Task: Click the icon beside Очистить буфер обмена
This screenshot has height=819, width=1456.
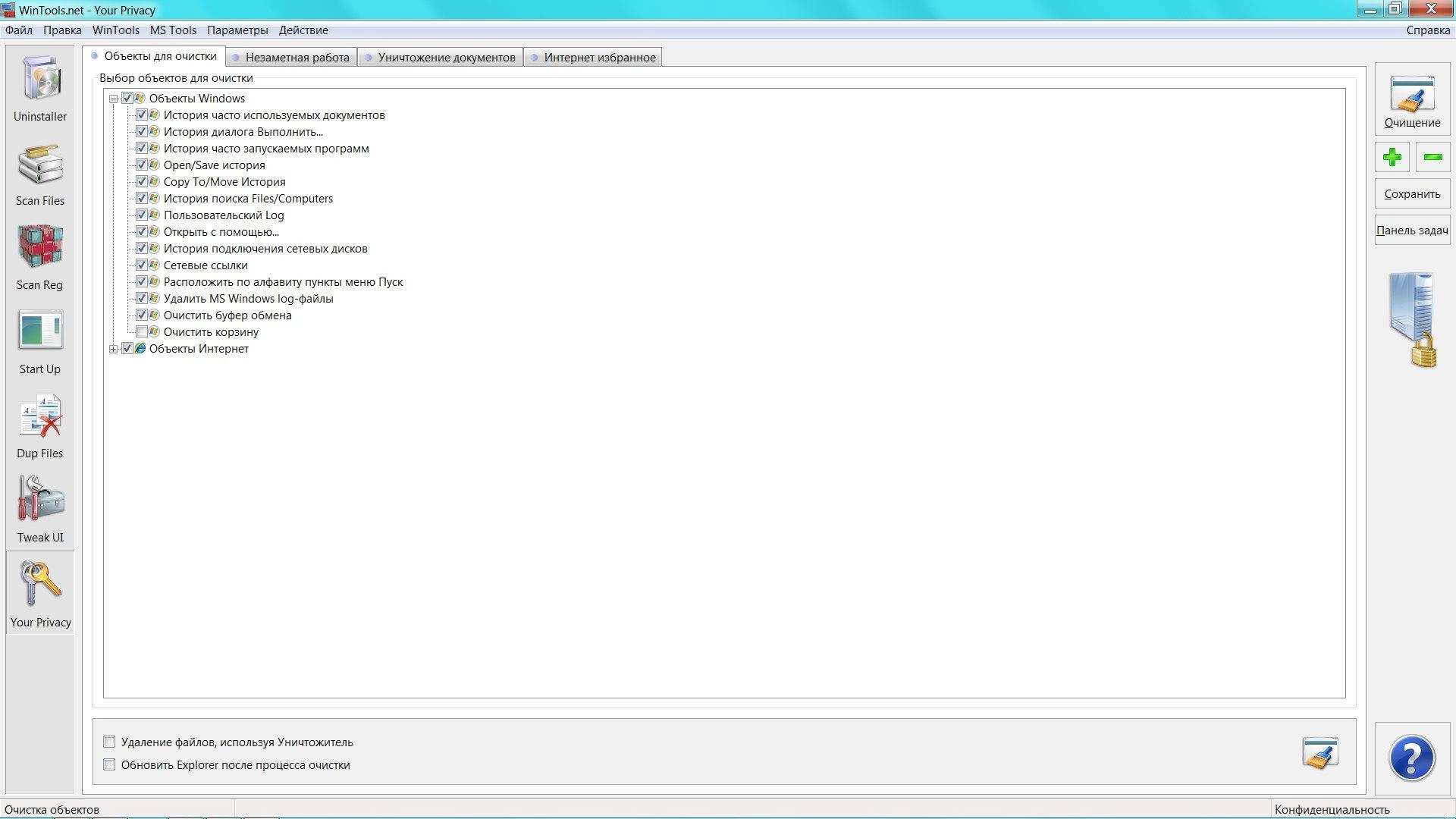Action: [155, 315]
